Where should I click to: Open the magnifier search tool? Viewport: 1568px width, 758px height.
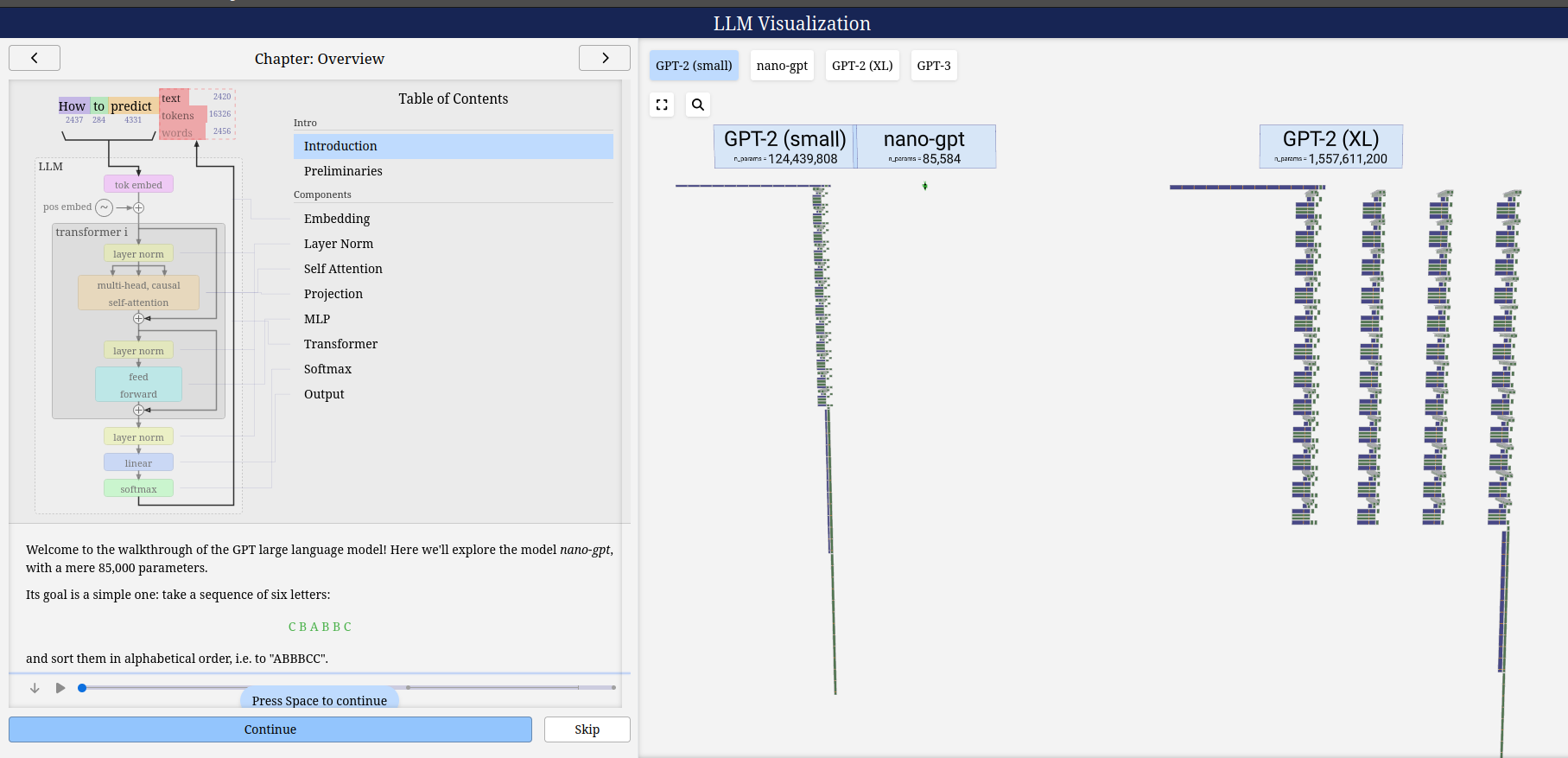(698, 105)
